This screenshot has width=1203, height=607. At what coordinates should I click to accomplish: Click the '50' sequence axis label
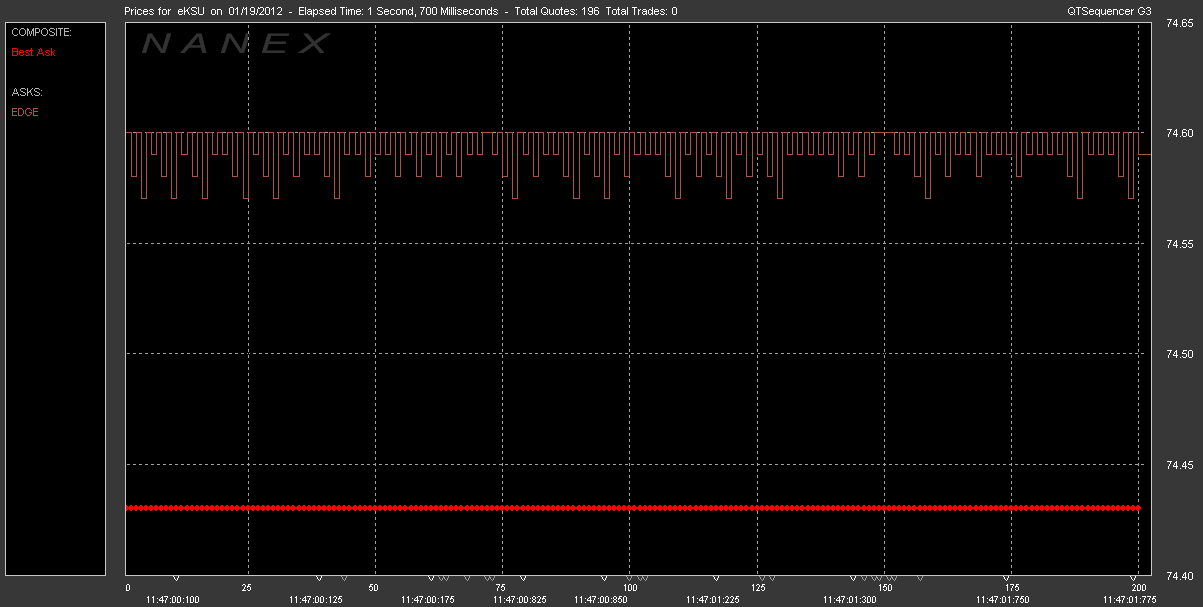pyautogui.click(x=374, y=588)
